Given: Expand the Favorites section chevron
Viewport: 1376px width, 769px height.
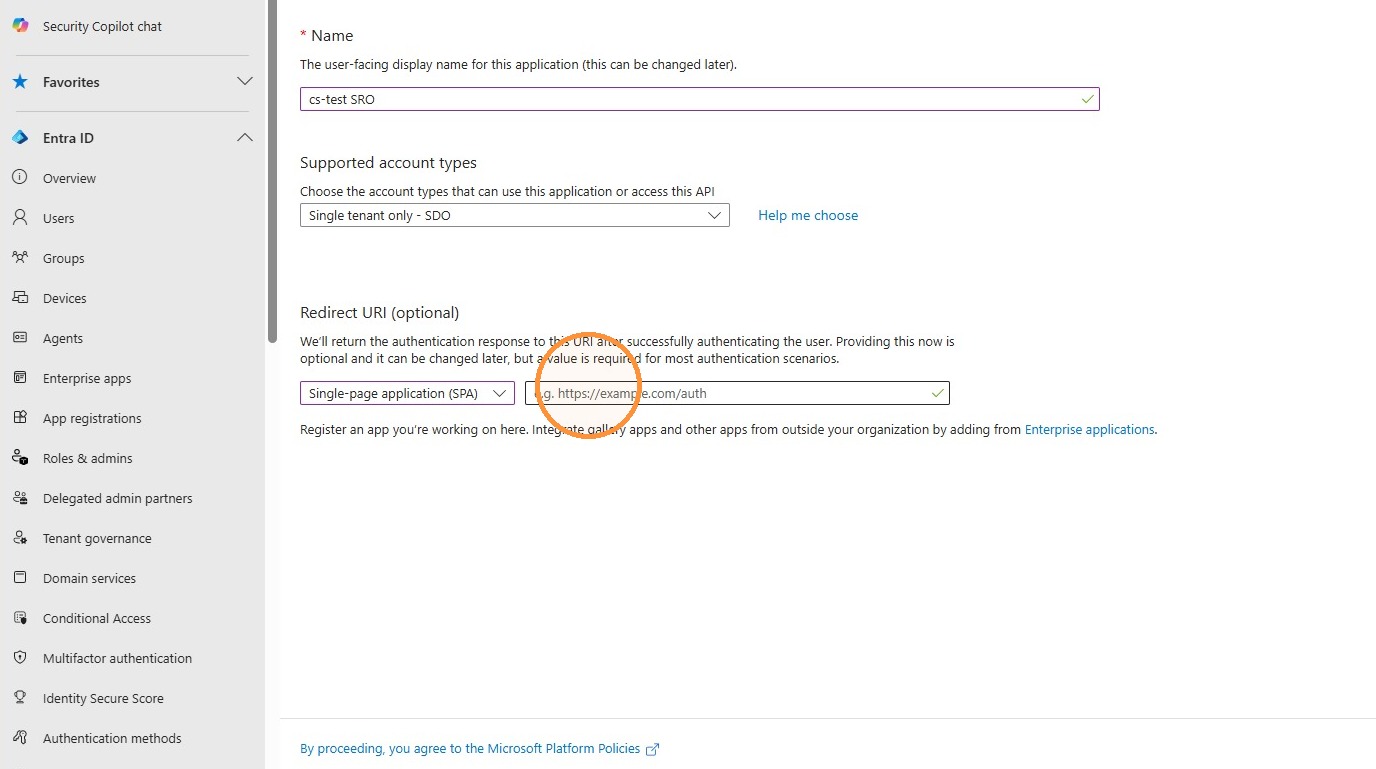Looking at the screenshot, I should pos(244,81).
